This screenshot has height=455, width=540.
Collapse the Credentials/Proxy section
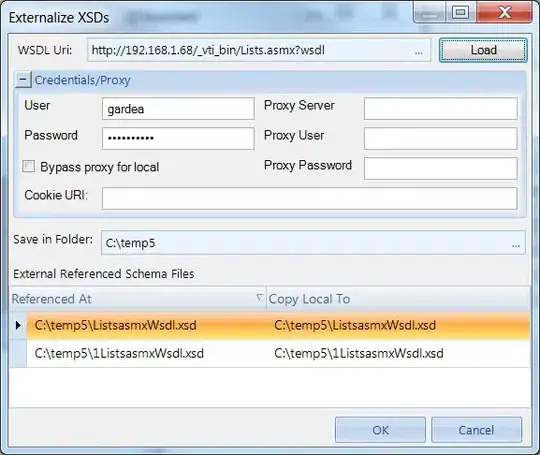(x=23, y=80)
